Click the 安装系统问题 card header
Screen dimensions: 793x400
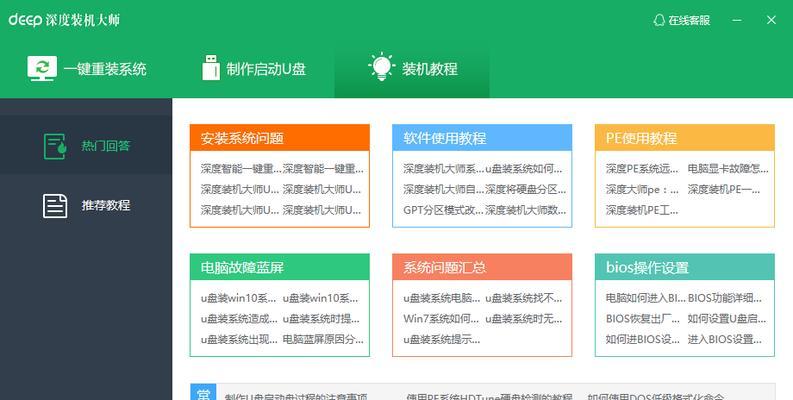tap(280, 138)
